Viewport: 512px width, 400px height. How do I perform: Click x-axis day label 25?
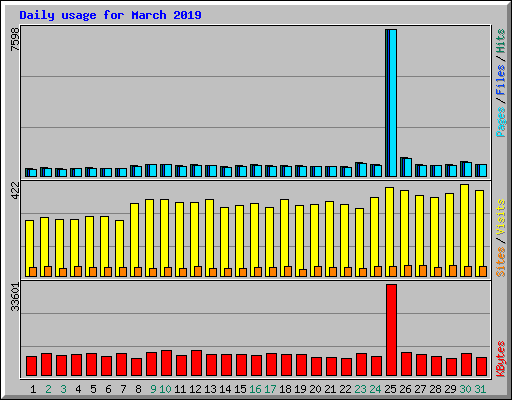coord(390,389)
